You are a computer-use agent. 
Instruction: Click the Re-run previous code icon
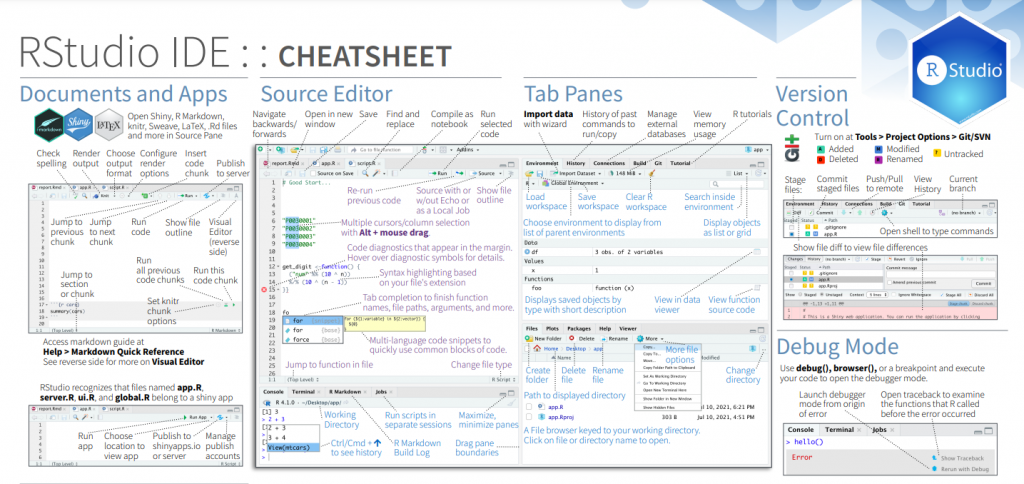pyautogui.click(x=459, y=173)
